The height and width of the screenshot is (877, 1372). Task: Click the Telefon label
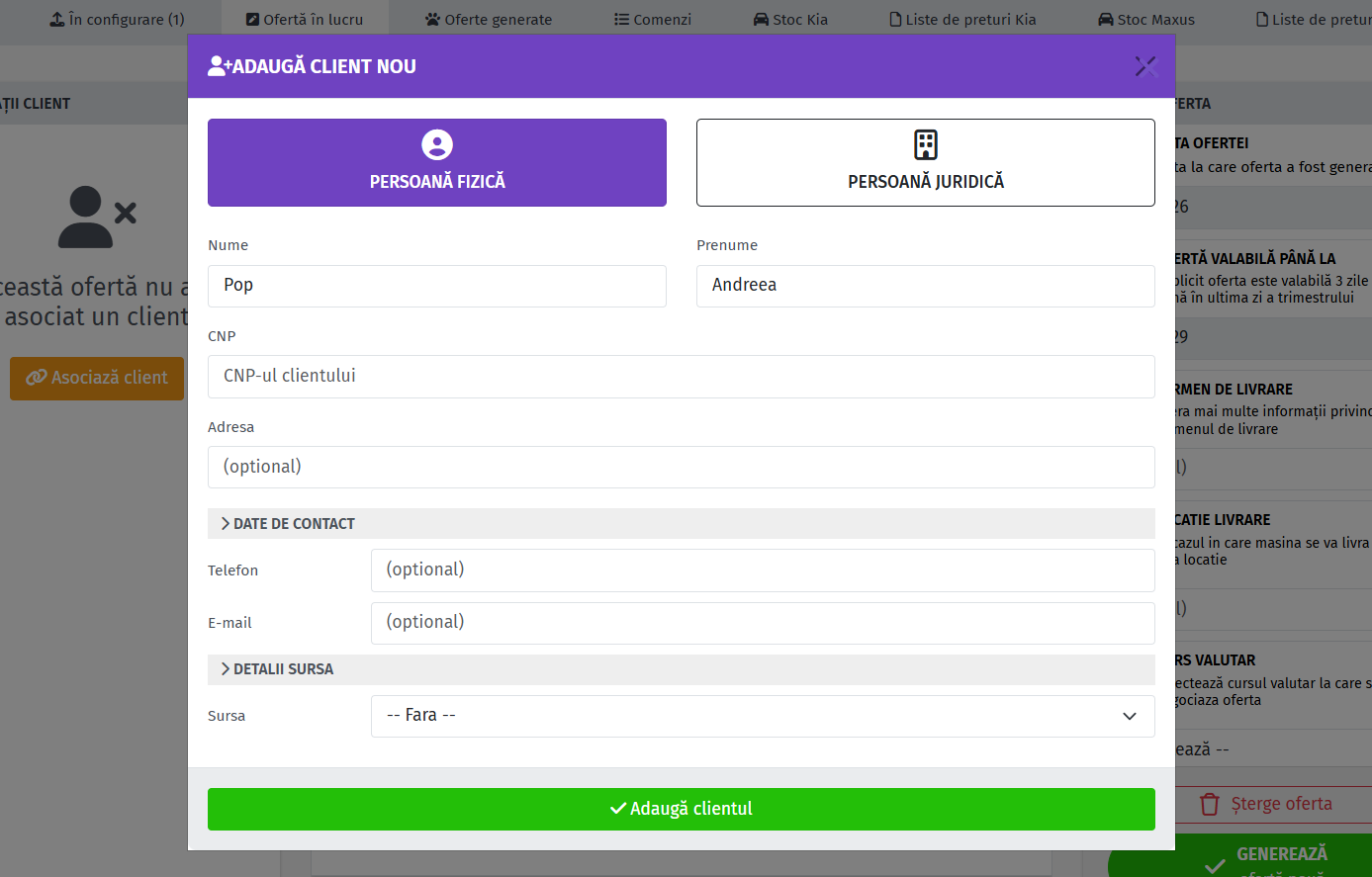(232, 570)
